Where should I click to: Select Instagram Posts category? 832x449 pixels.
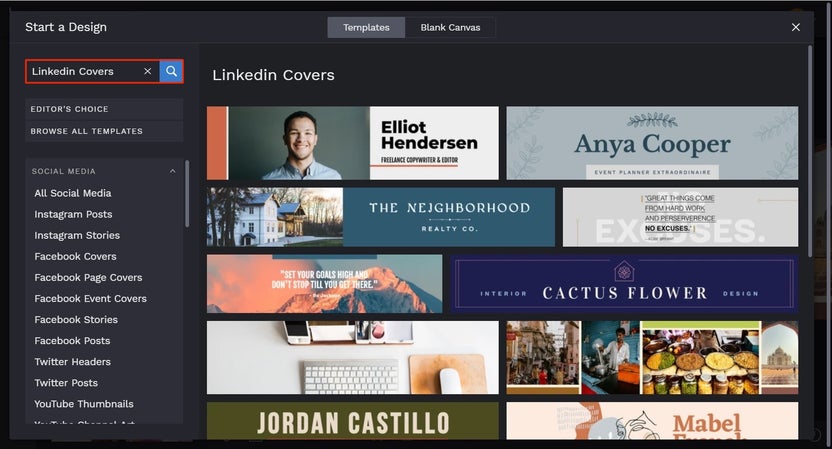coord(73,214)
